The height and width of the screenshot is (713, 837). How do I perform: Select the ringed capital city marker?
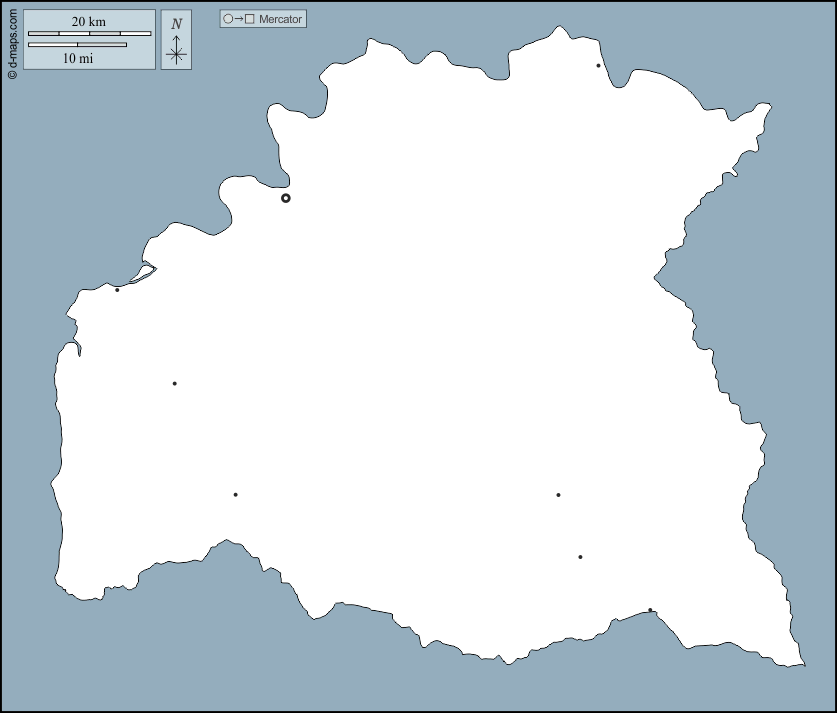(x=286, y=198)
